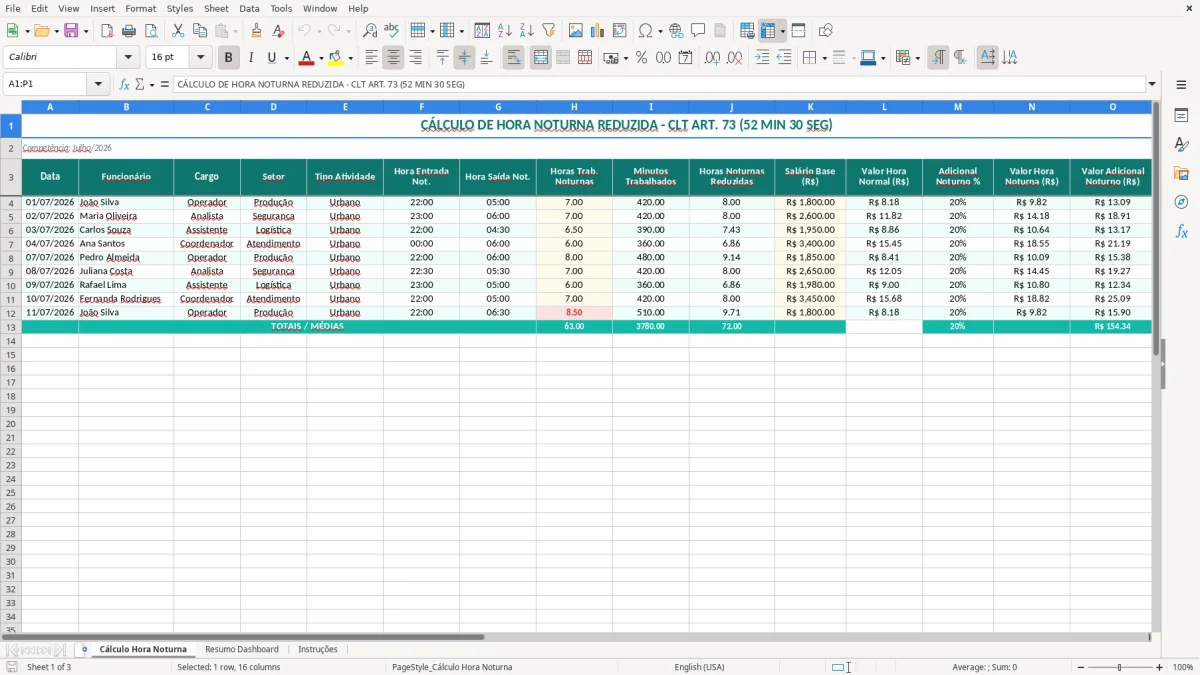Viewport: 1200px width, 675px height.
Task: Toggle Align Right button
Action: point(415,58)
